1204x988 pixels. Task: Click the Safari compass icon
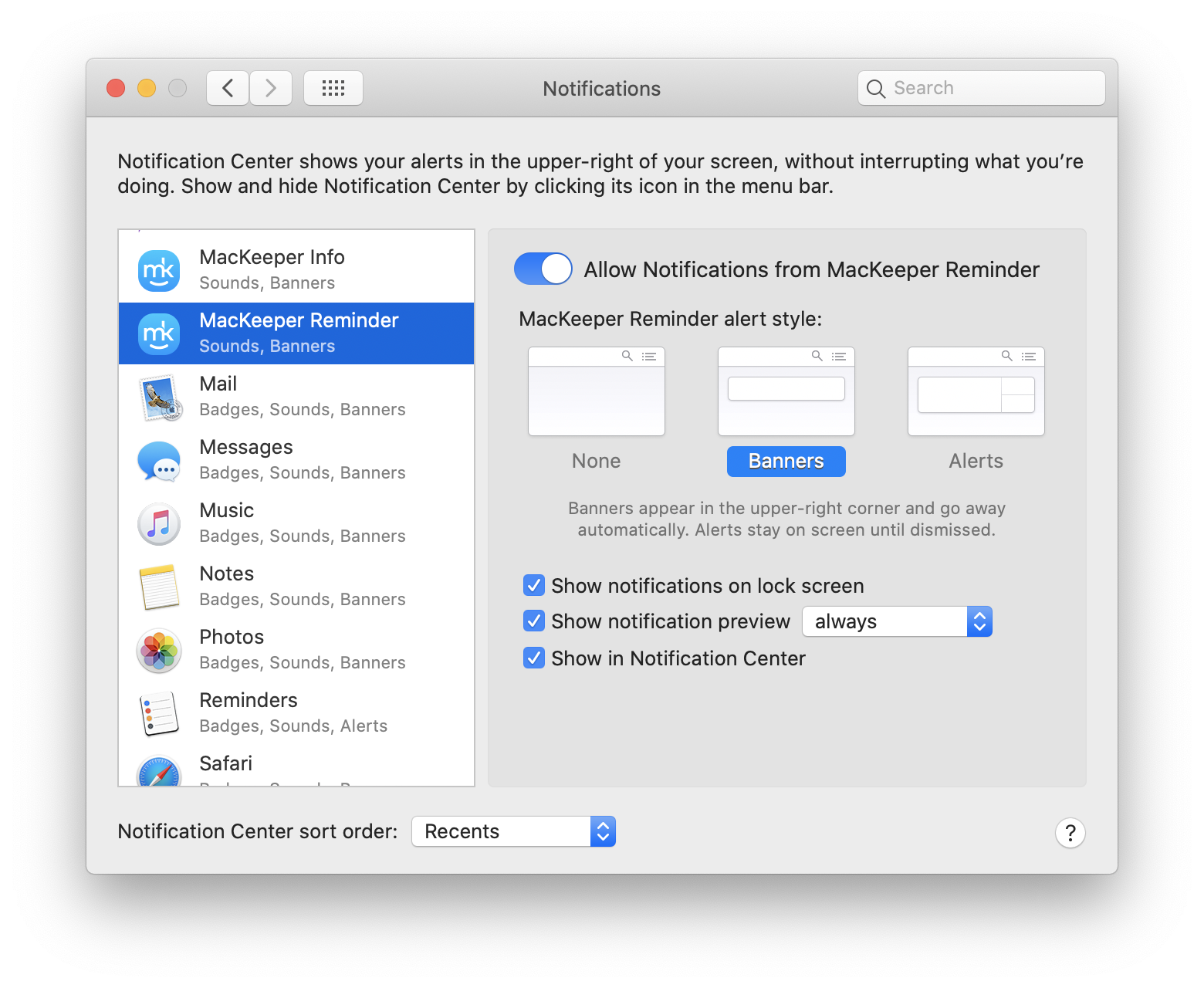tap(159, 770)
